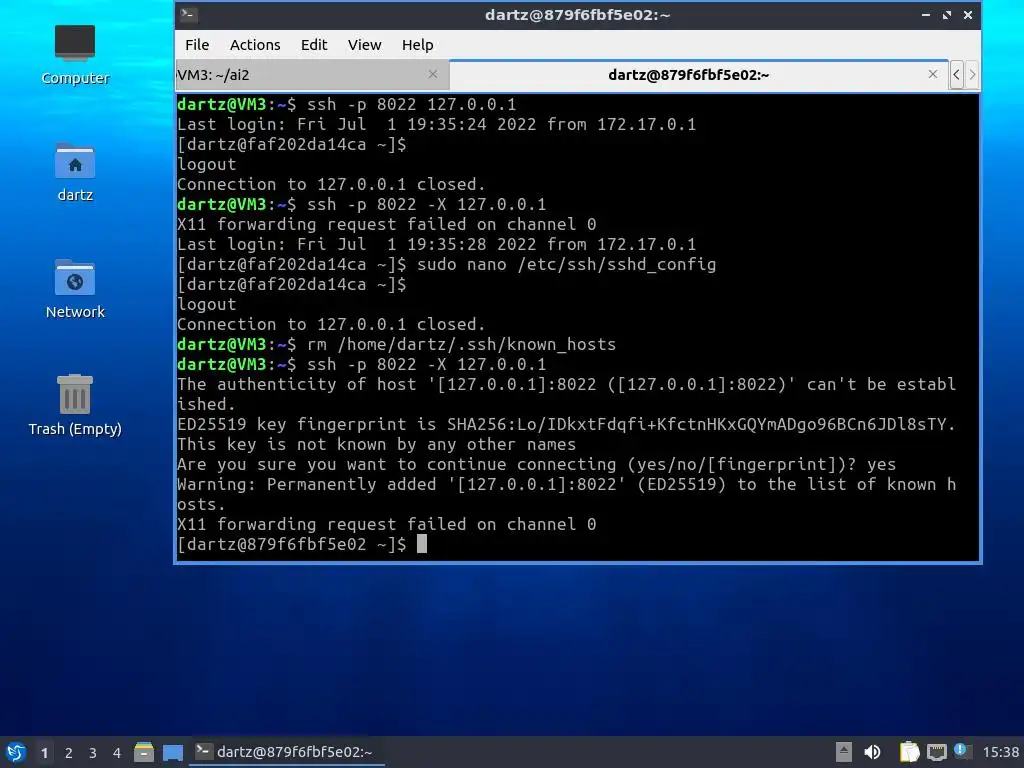Viewport: 1024px width, 768px height.
Task: Close the VM3: ~/ai2 tab
Action: coord(432,74)
